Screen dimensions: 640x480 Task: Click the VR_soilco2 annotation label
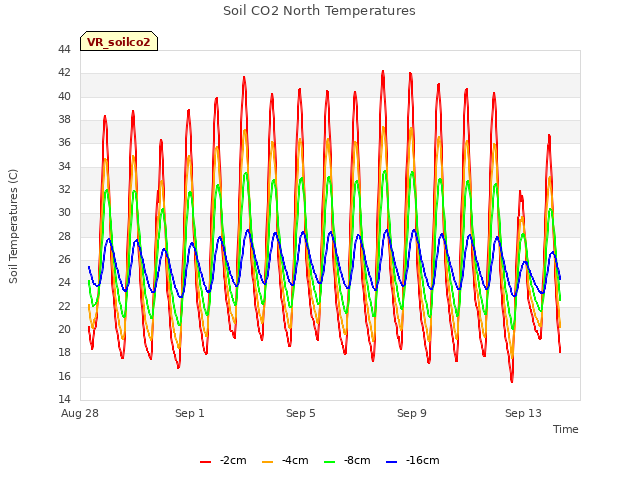pos(119,41)
